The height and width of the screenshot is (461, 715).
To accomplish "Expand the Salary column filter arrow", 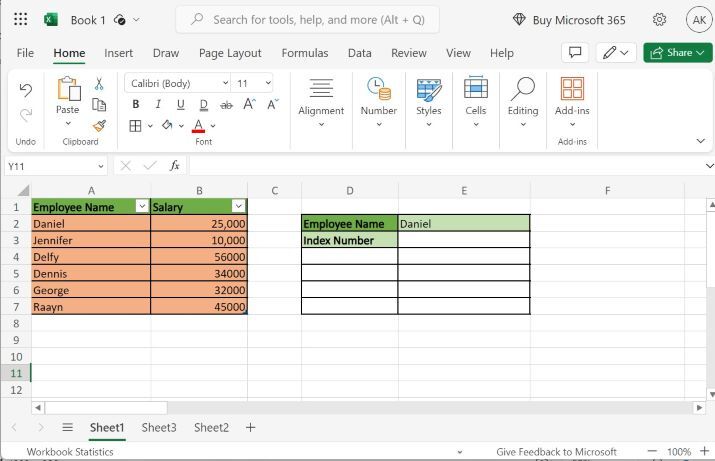I will (238, 207).
